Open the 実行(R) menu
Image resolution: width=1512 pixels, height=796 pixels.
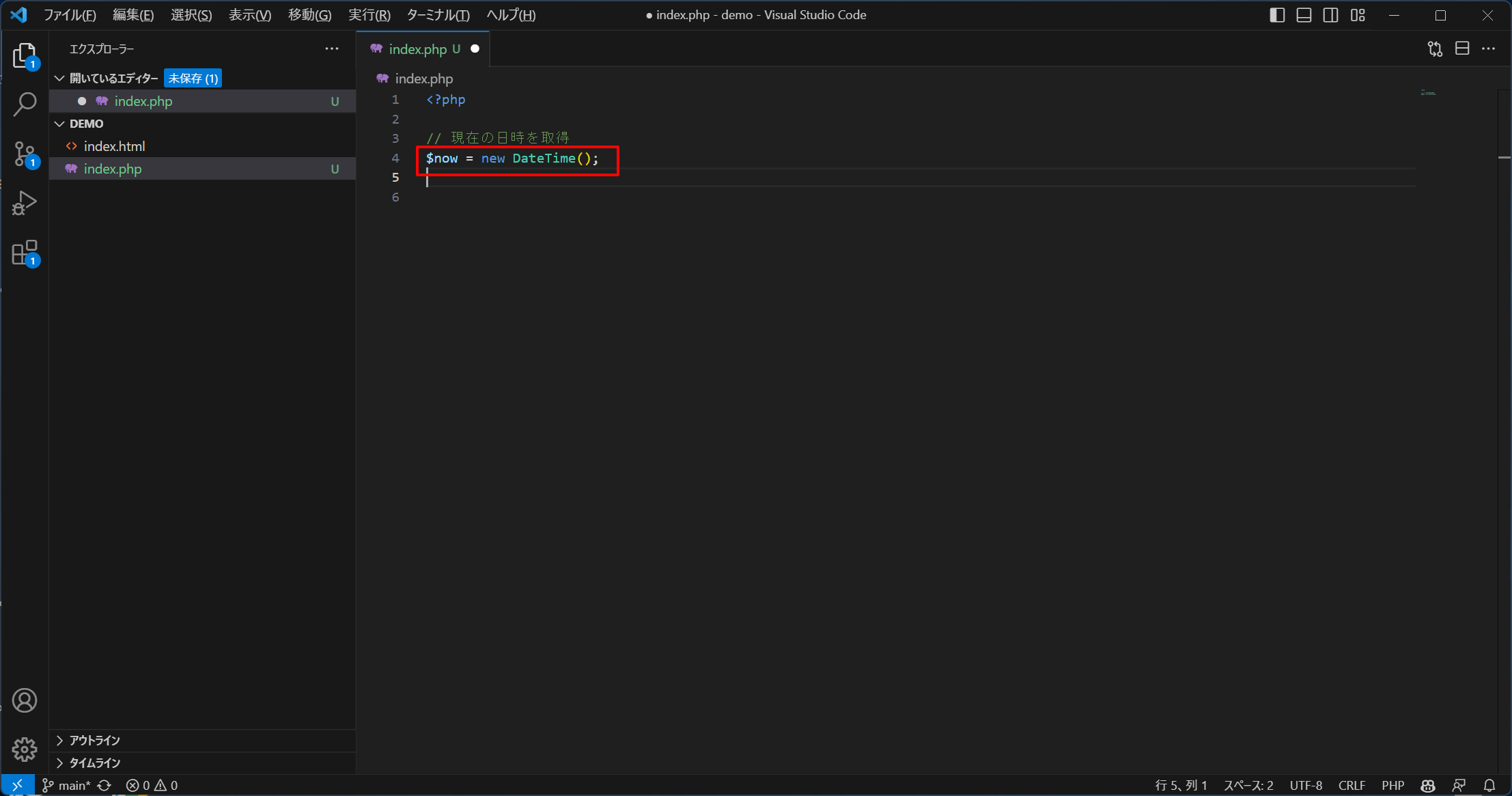coord(369,15)
